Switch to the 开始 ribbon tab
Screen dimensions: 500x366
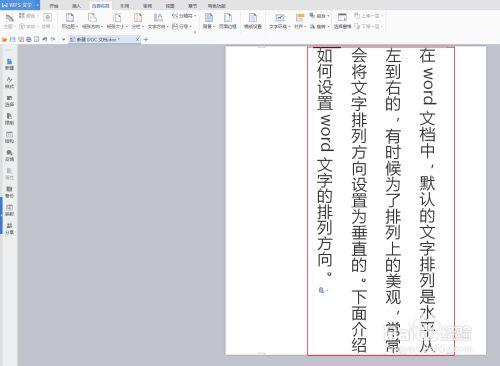coord(54,6)
